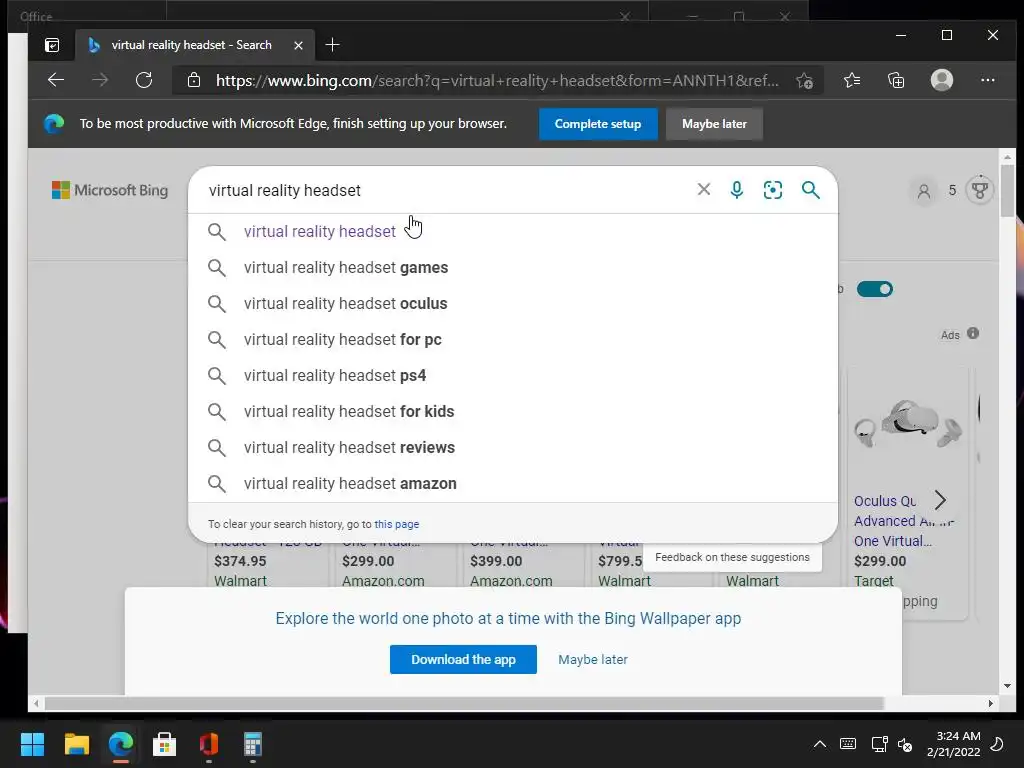Show info about Ads icon
This screenshot has height=768, width=1024.
(x=973, y=333)
